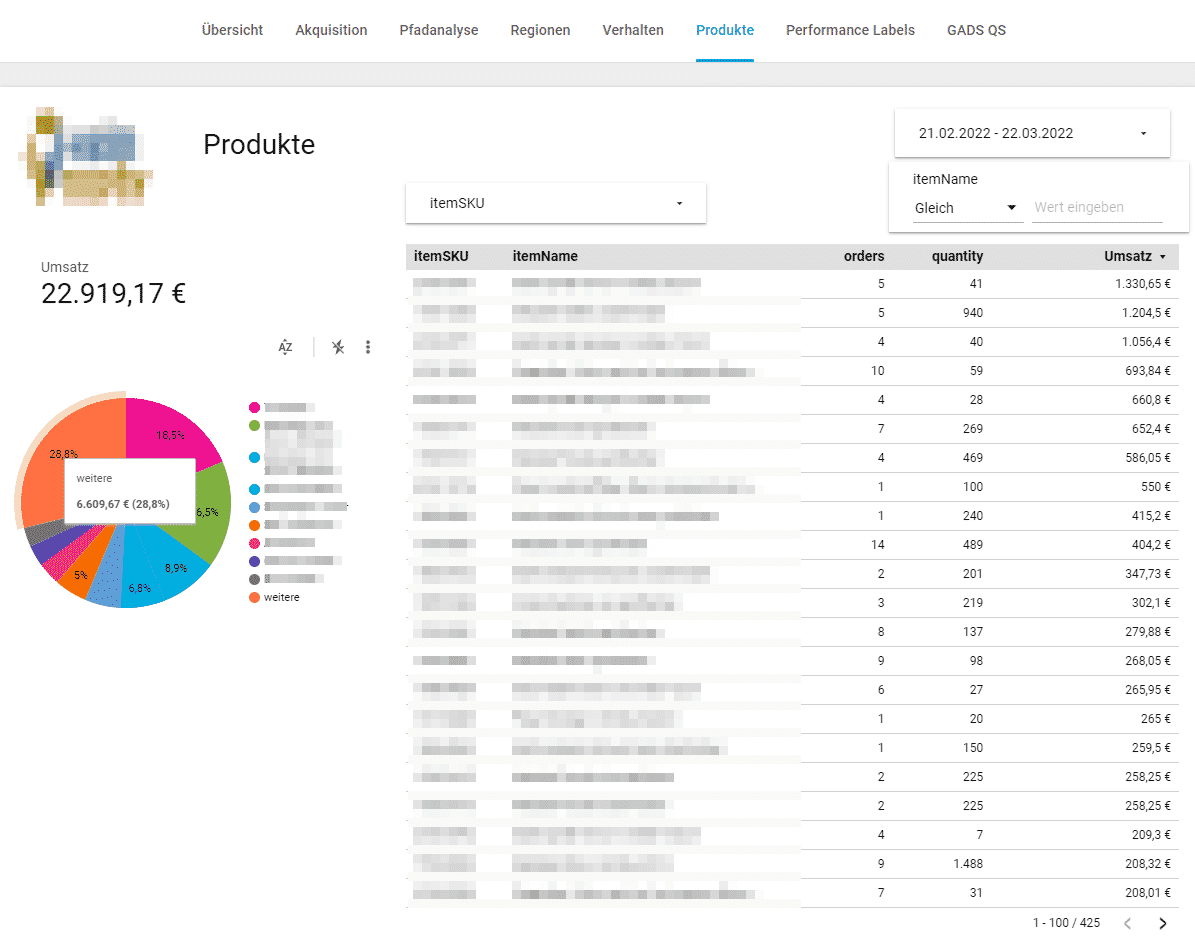The width and height of the screenshot is (1195, 949).
Task: Go to the Verhalten tab
Action: pyautogui.click(x=633, y=30)
